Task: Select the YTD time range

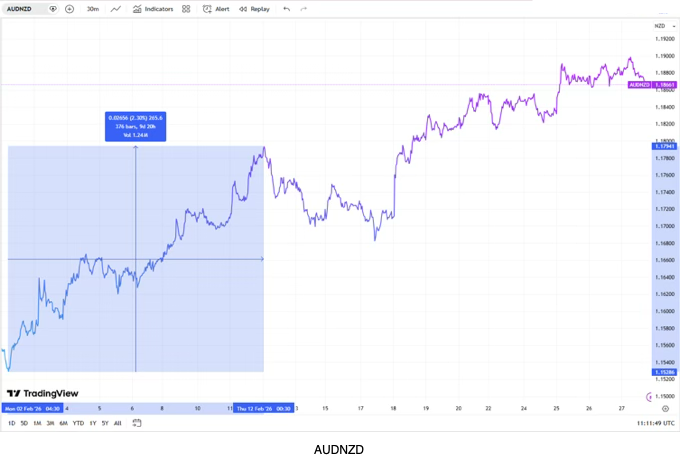Action: click(x=78, y=423)
